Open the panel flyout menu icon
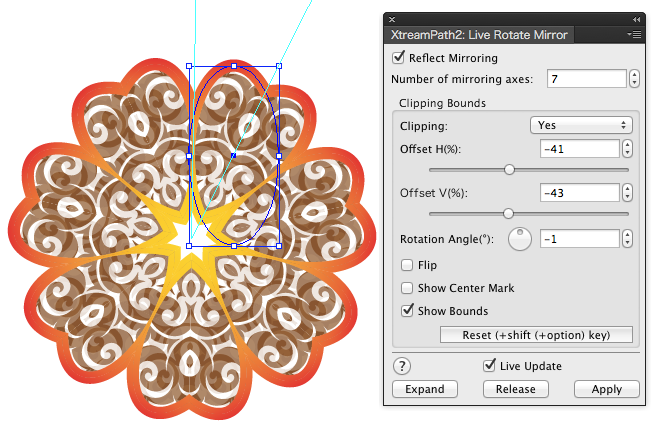Viewport: 658px width, 429px height. [634, 34]
